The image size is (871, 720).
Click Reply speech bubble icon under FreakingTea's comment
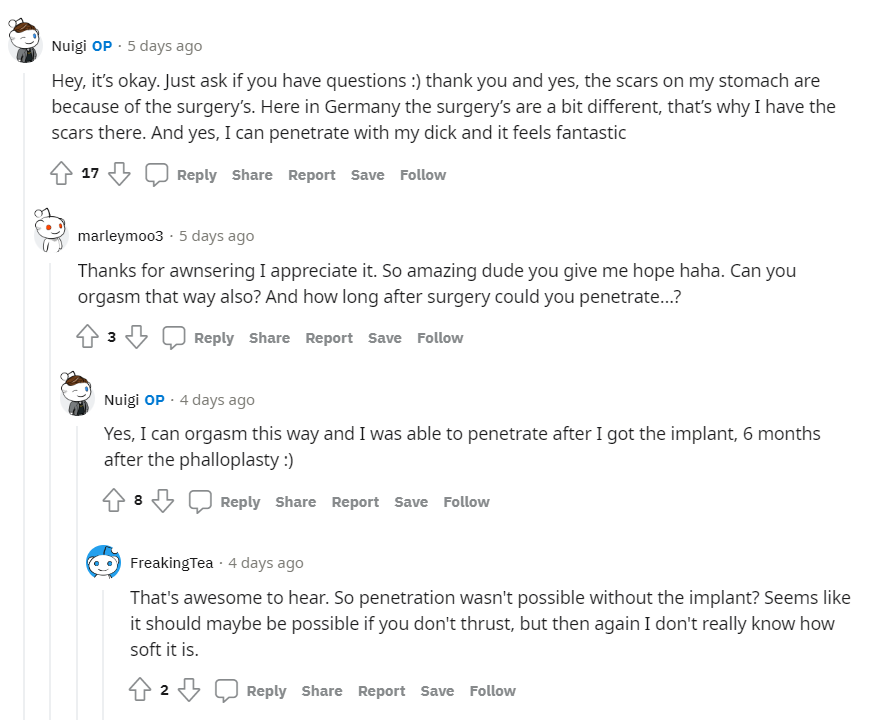227,690
